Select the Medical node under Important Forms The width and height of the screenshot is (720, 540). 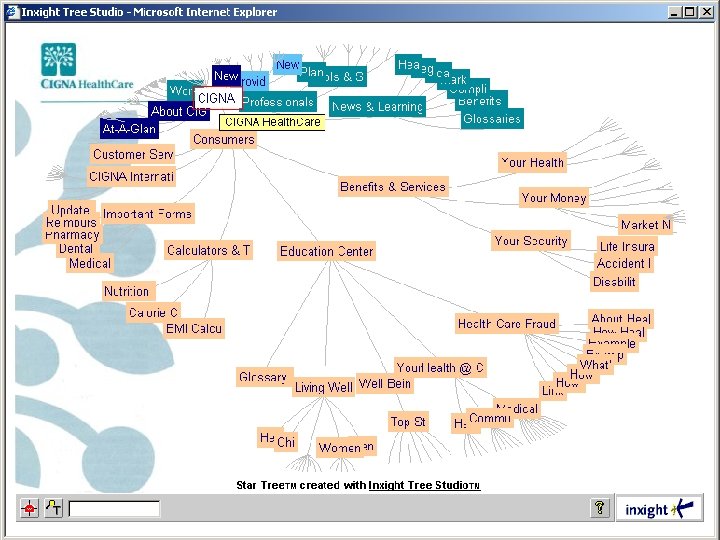(90, 264)
